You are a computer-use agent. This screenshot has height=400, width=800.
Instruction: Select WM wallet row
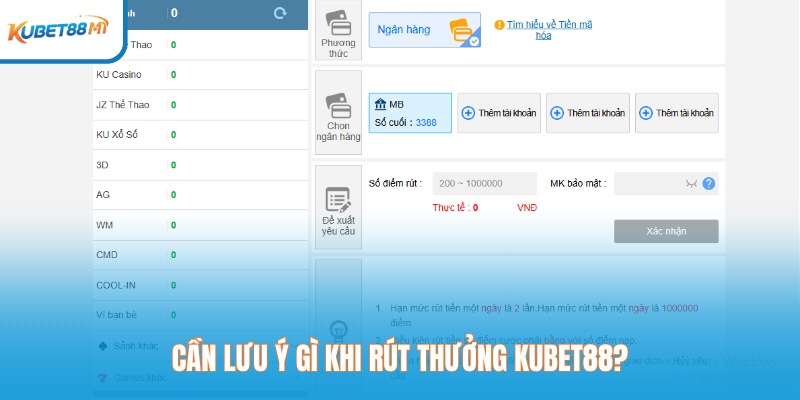coord(201,225)
